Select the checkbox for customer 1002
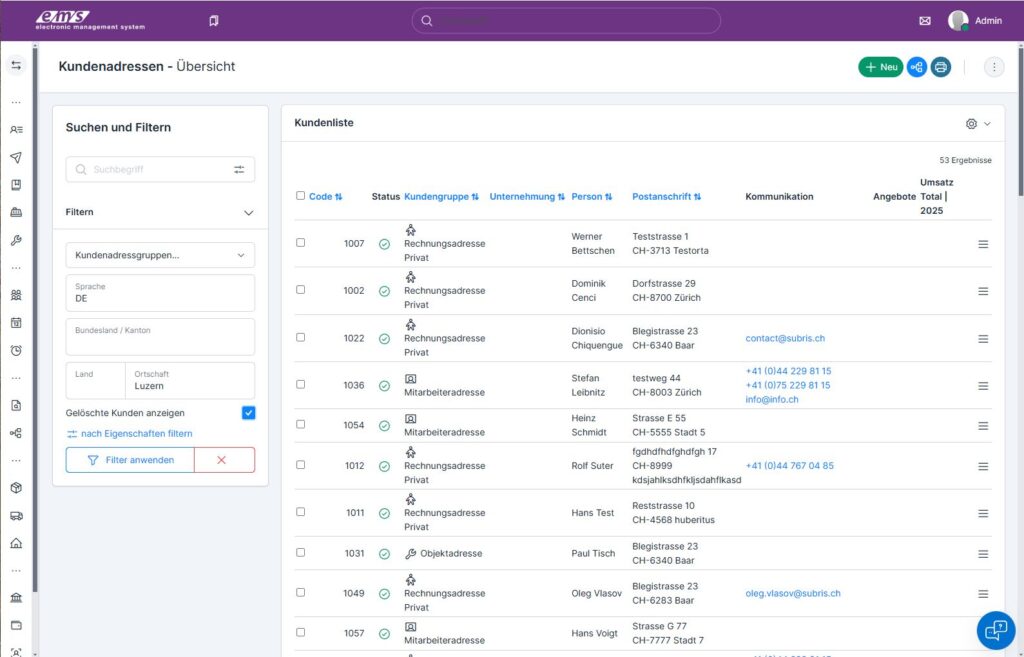 point(301,290)
